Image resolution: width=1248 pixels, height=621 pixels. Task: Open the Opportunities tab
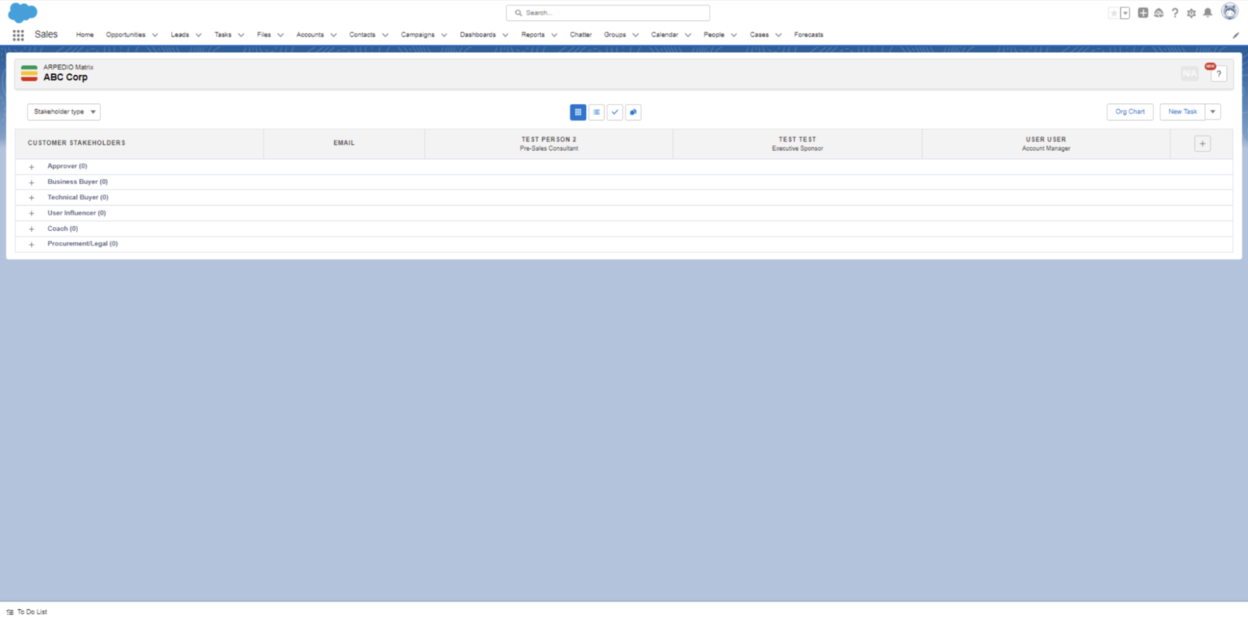126,35
